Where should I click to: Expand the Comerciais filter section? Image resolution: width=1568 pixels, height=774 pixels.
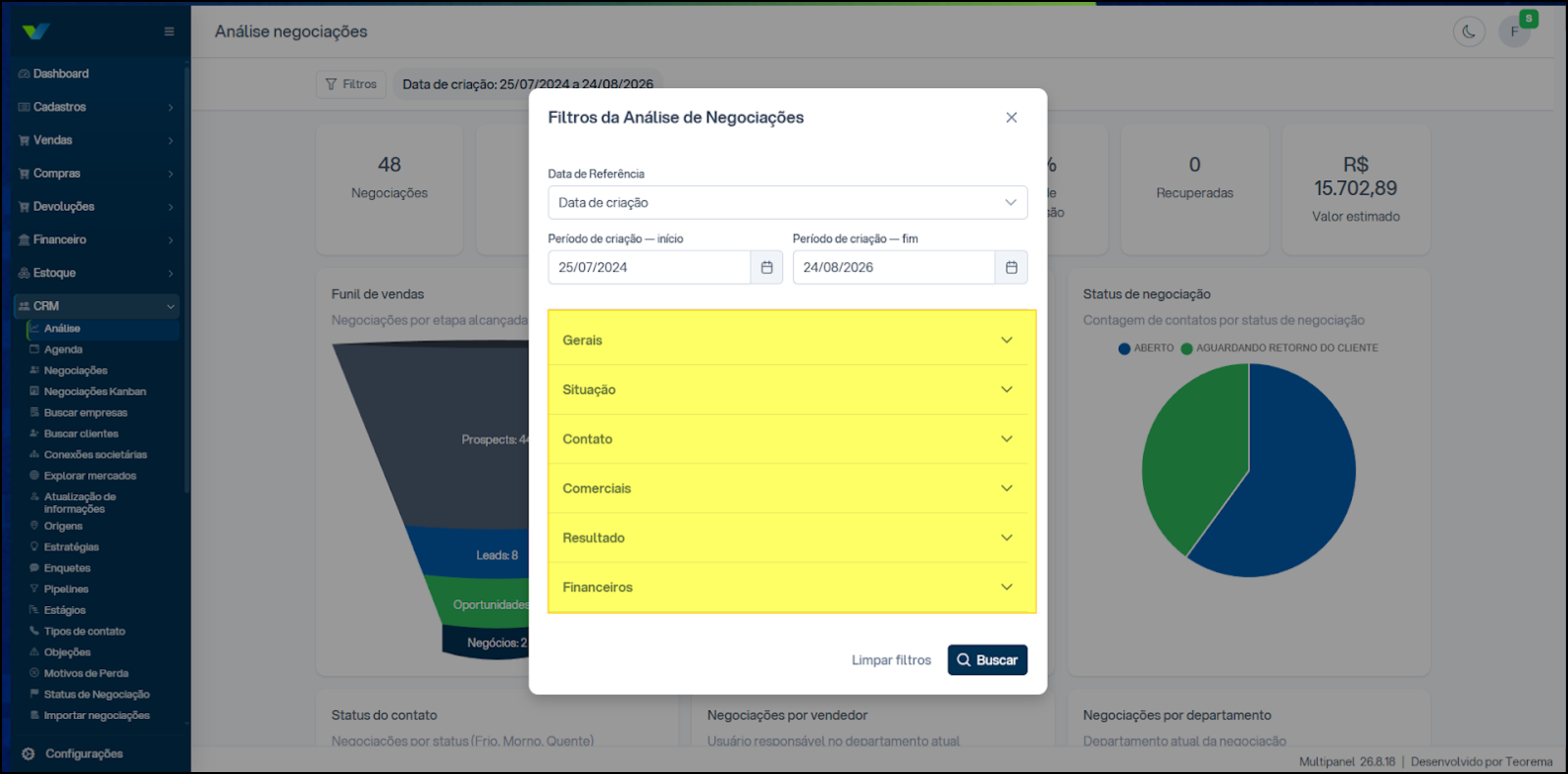click(788, 489)
